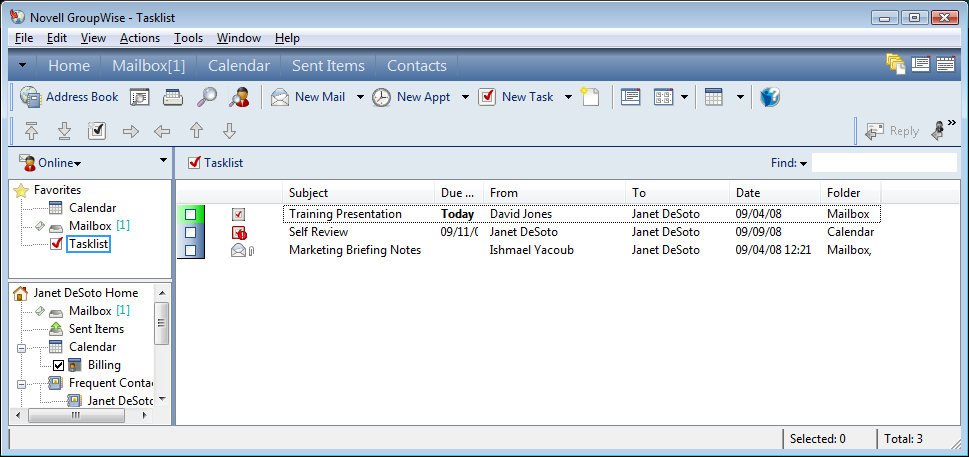969x457 pixels.
Task: Collapse the Calendar folder tree node
Action: coord(22,348)
